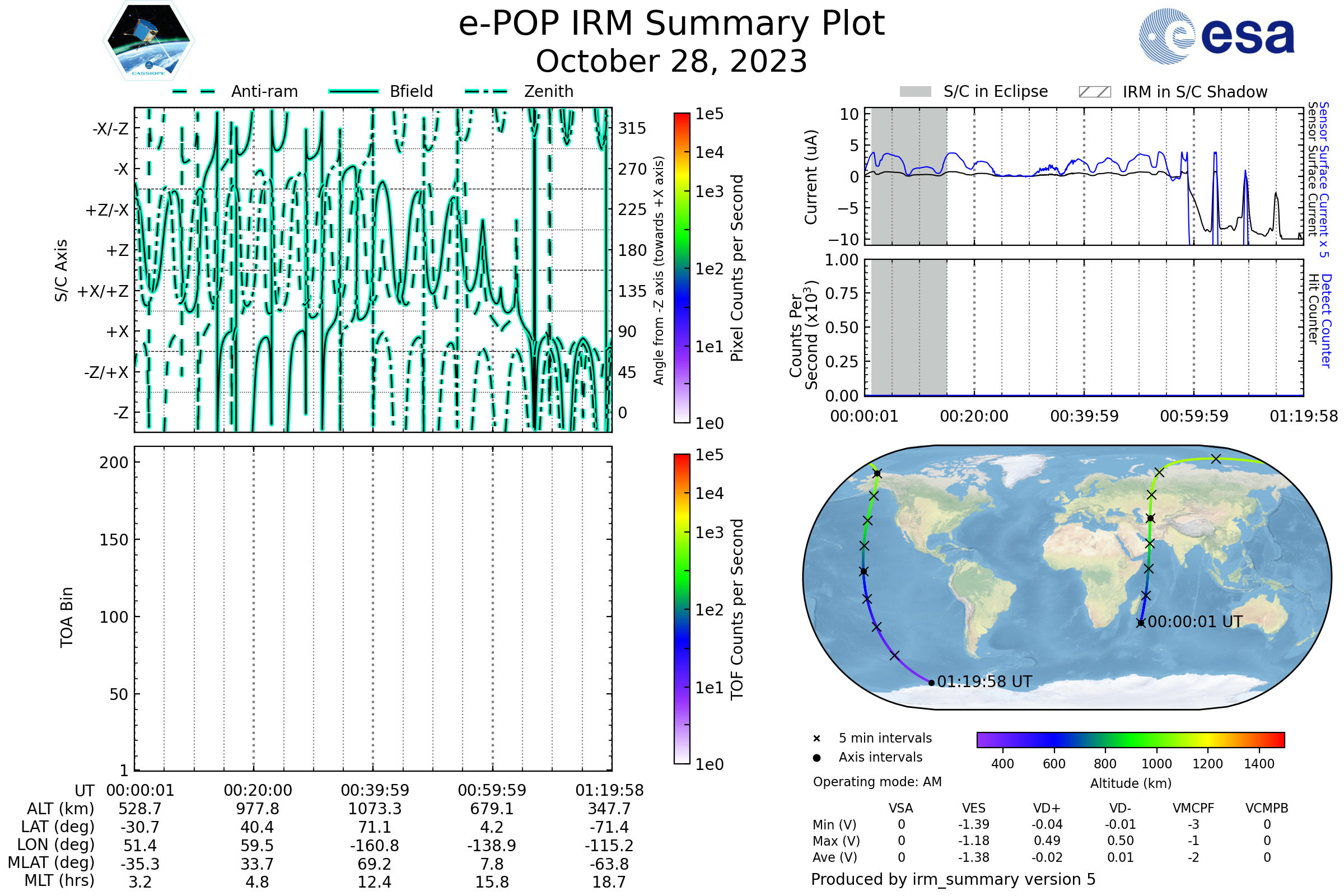Click the Bfield solid legend line
This screenshot has height=896, width=1344.
353,91
